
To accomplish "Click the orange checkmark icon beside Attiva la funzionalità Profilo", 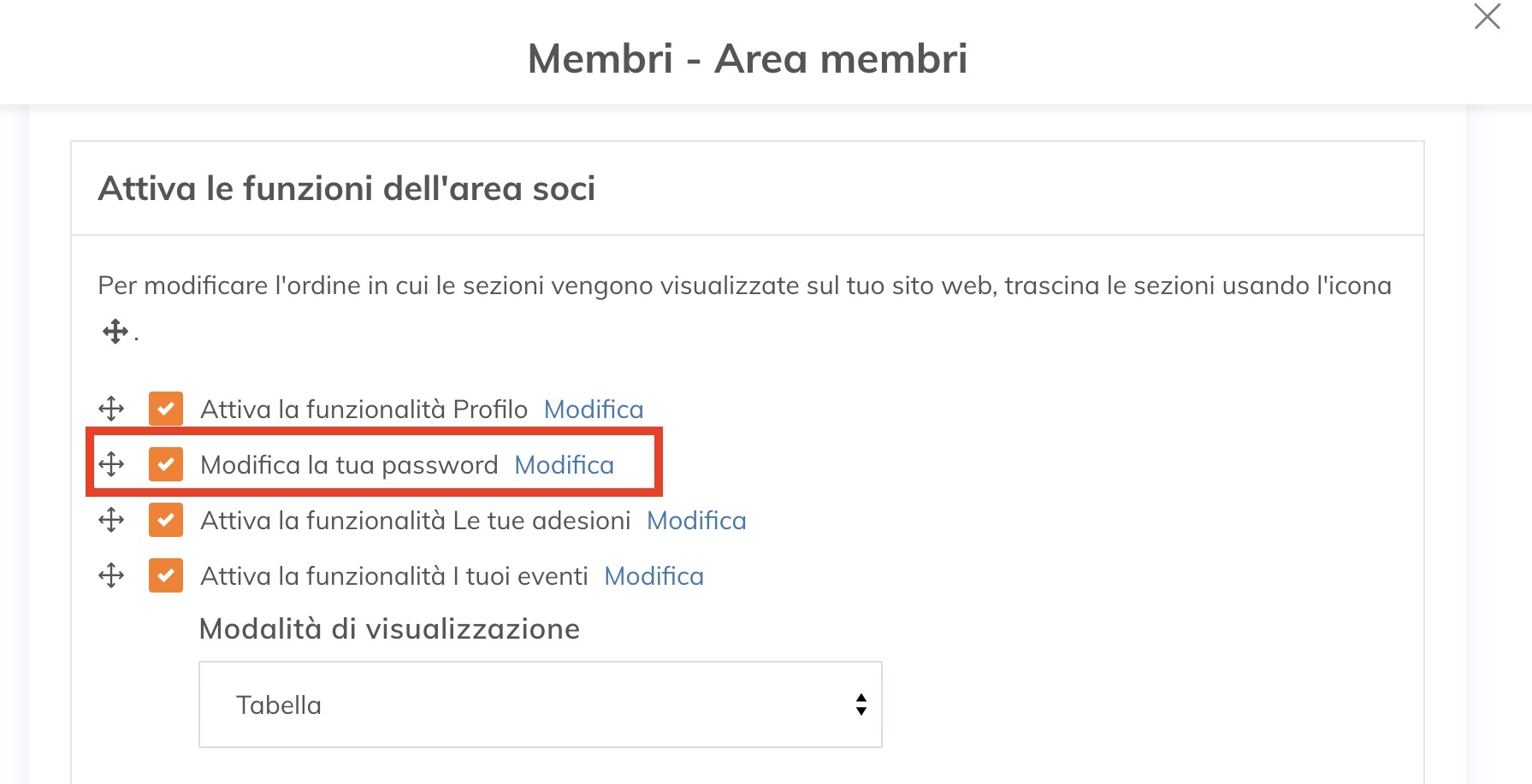I will pos(166,408).
